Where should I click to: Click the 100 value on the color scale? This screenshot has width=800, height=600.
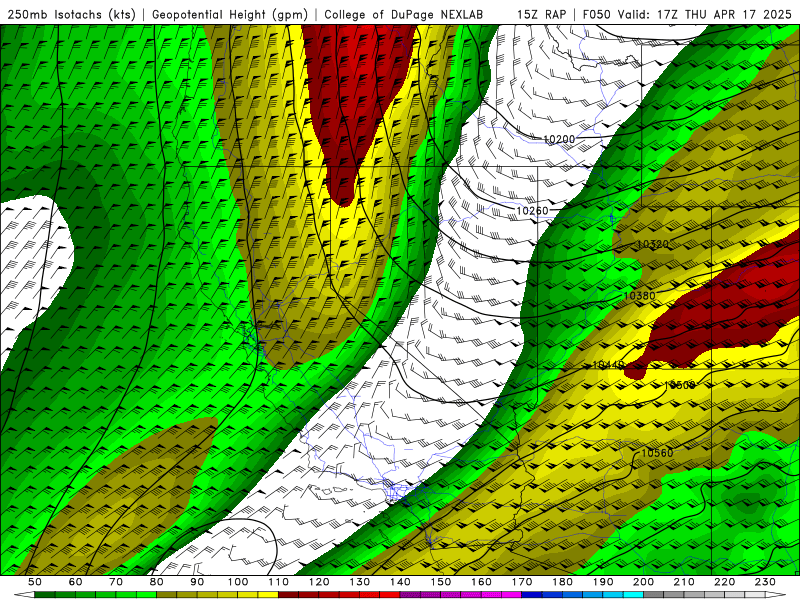coord(238,582)
